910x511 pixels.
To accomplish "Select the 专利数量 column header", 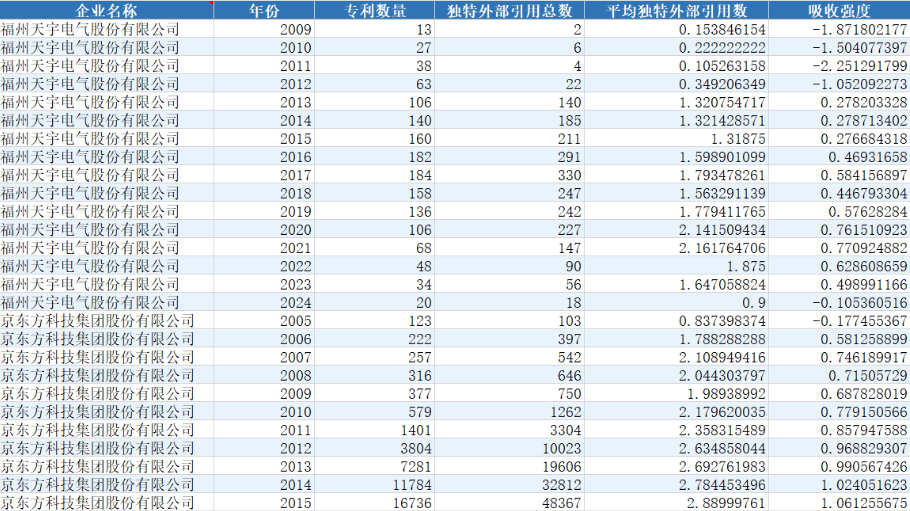I will coord(374,10).
